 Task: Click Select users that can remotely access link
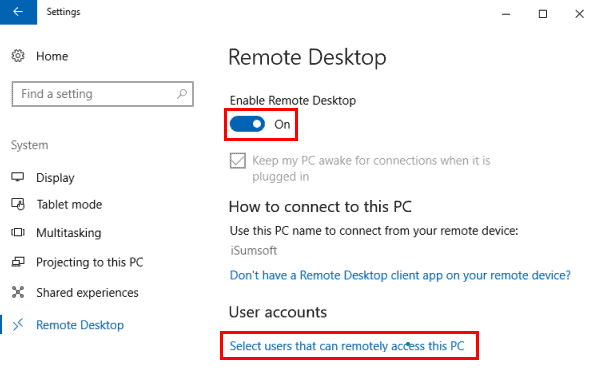click(347, 346)
